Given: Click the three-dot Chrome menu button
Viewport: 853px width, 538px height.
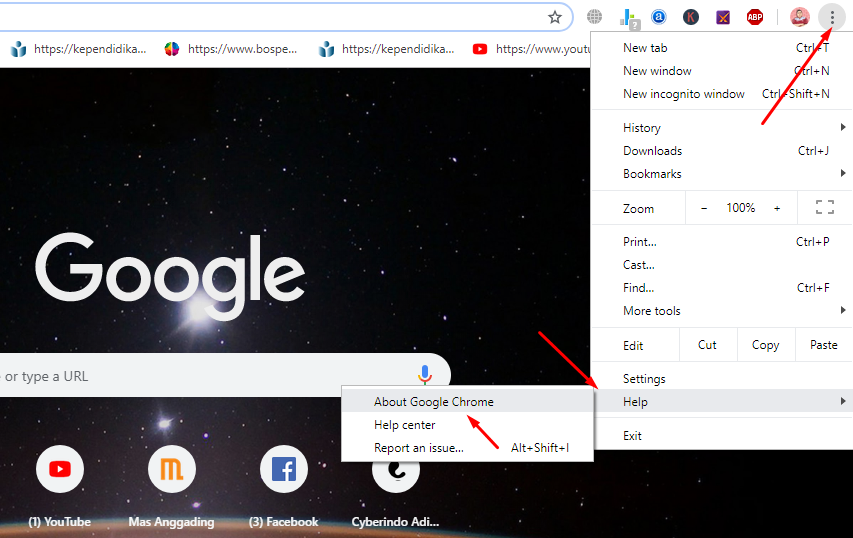Looking at the screenshot, I should (x=832, y=17).
